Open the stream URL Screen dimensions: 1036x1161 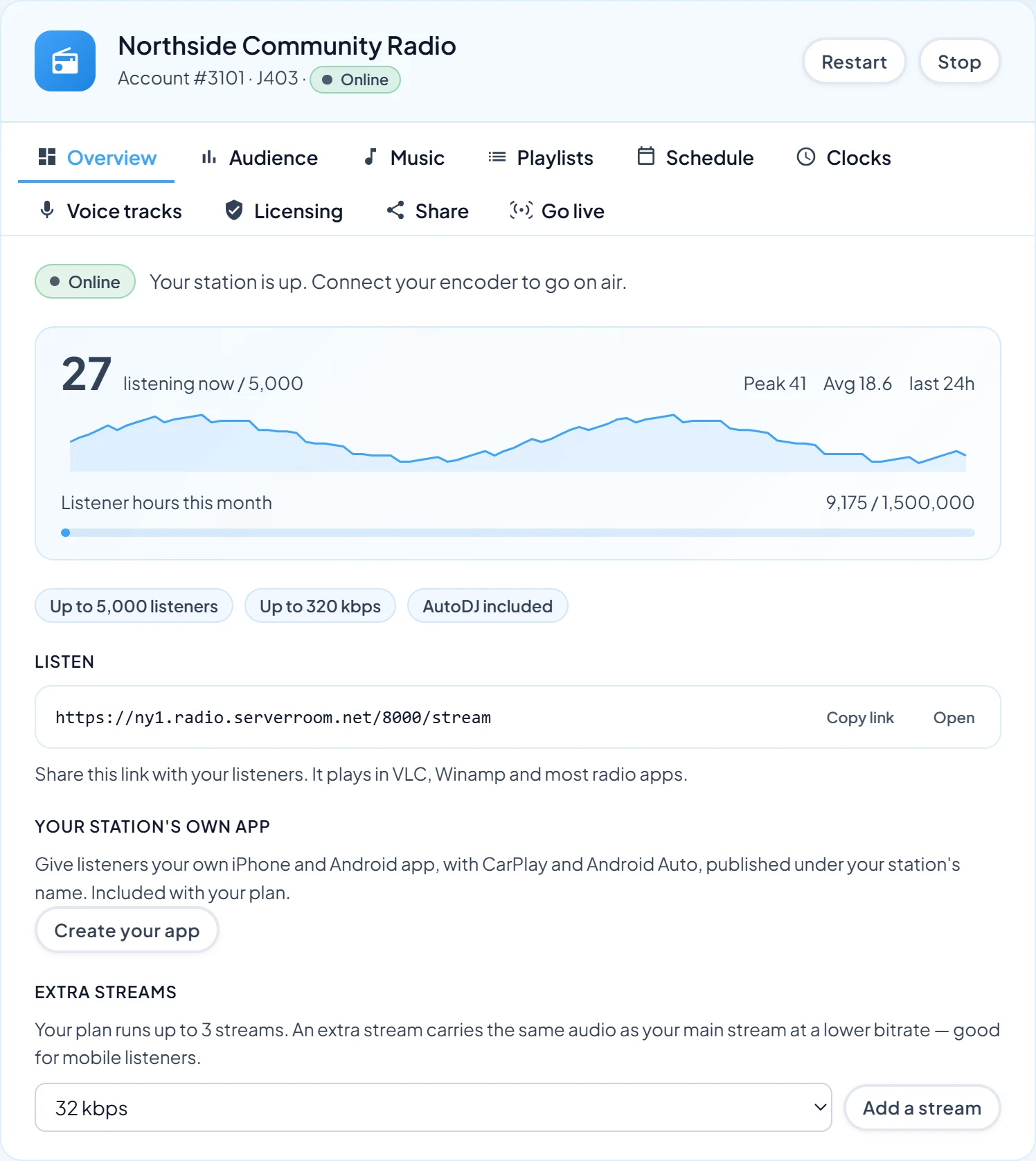click(x=954, y=718)
